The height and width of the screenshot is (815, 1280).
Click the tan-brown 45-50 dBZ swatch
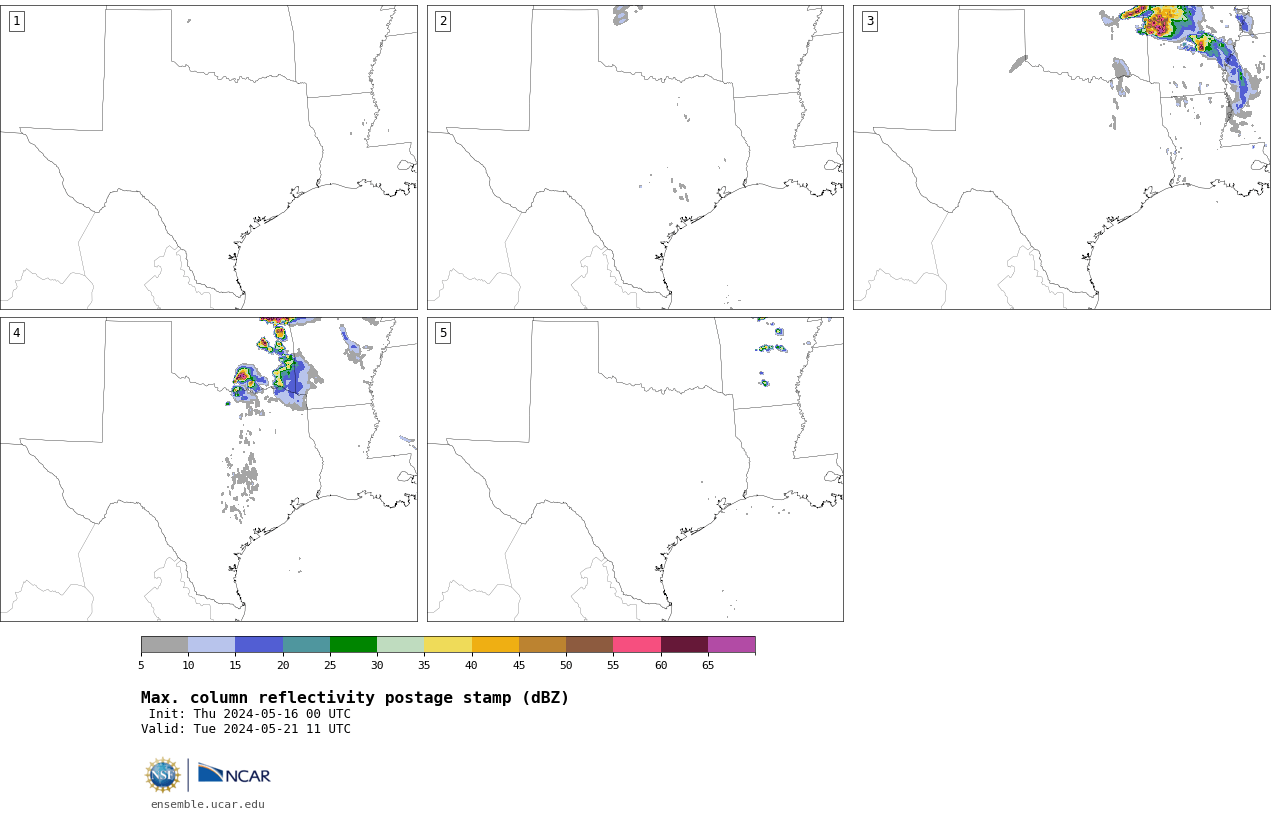click(x=542, y=644)
